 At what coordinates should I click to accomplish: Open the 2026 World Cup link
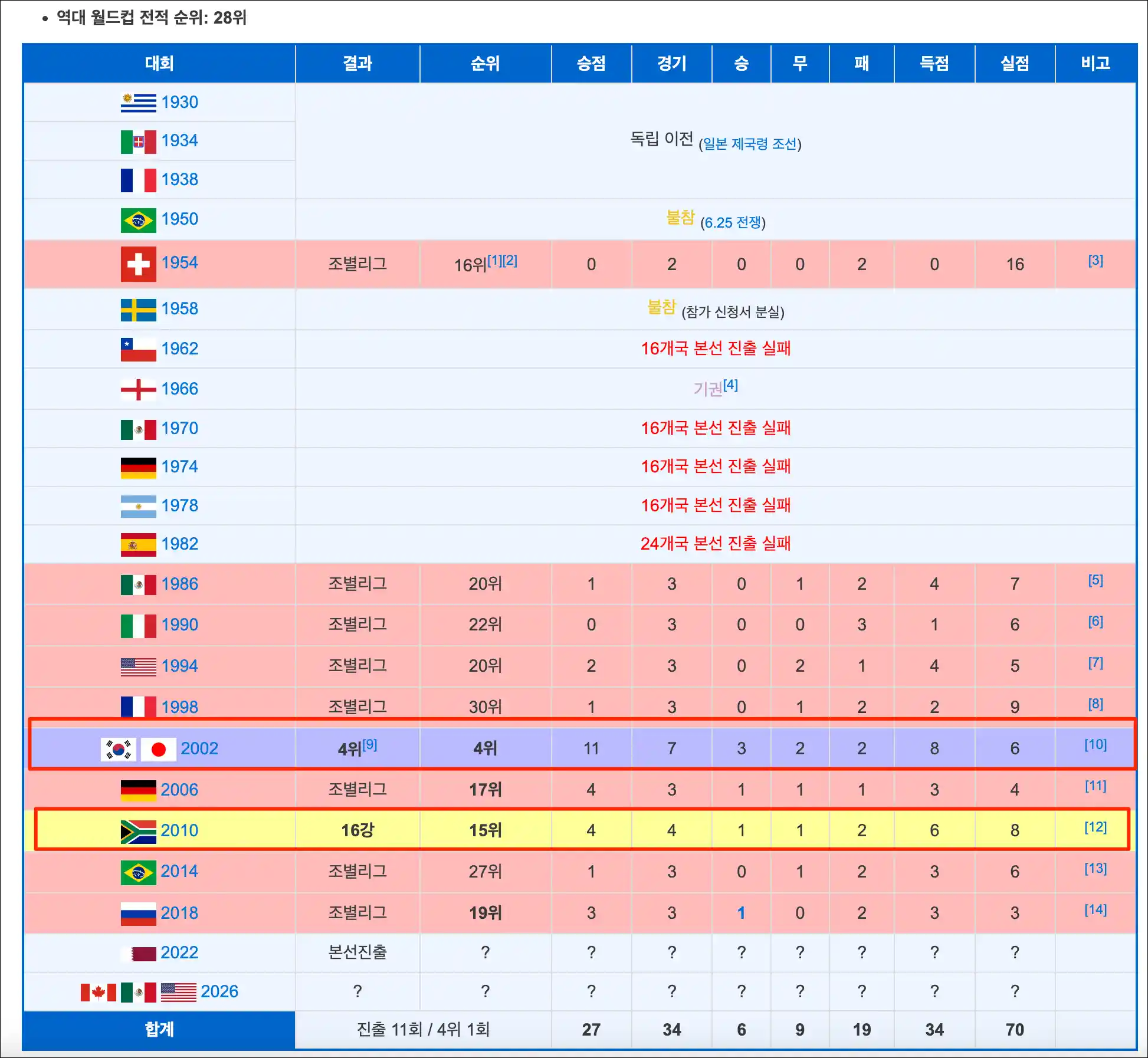[219, 991]
